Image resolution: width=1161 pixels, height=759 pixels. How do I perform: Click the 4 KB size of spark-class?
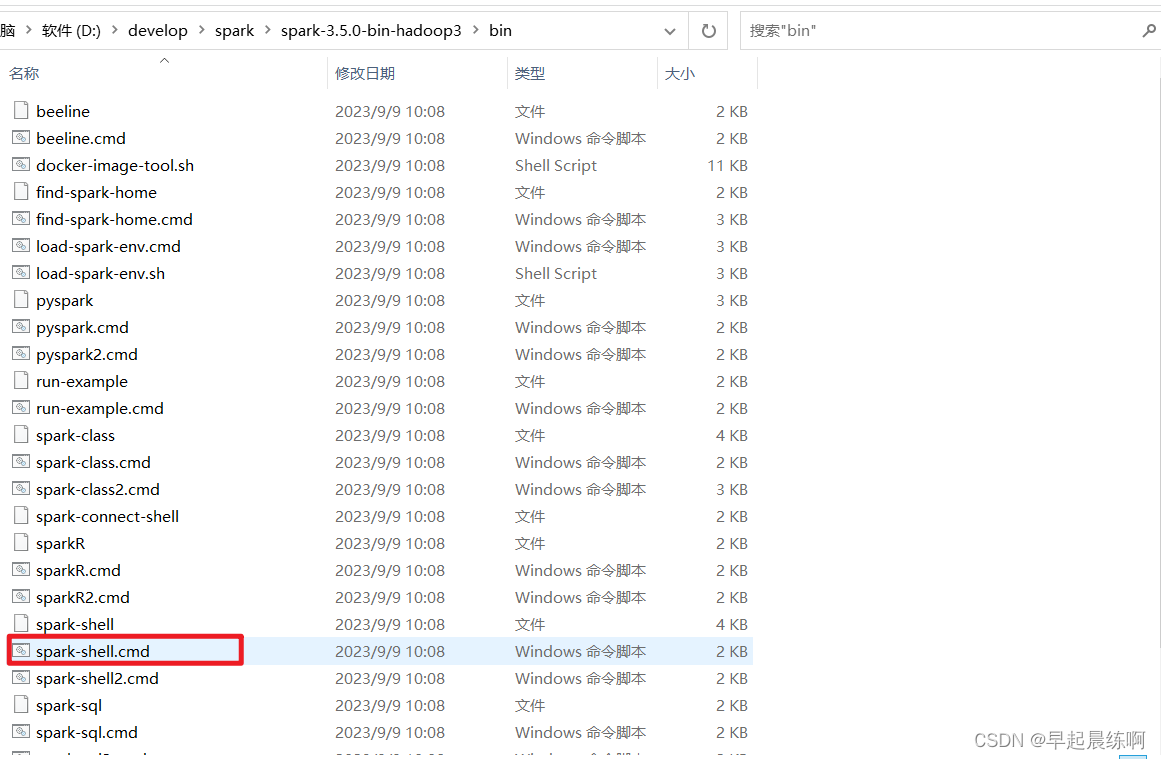coord(732,435)
